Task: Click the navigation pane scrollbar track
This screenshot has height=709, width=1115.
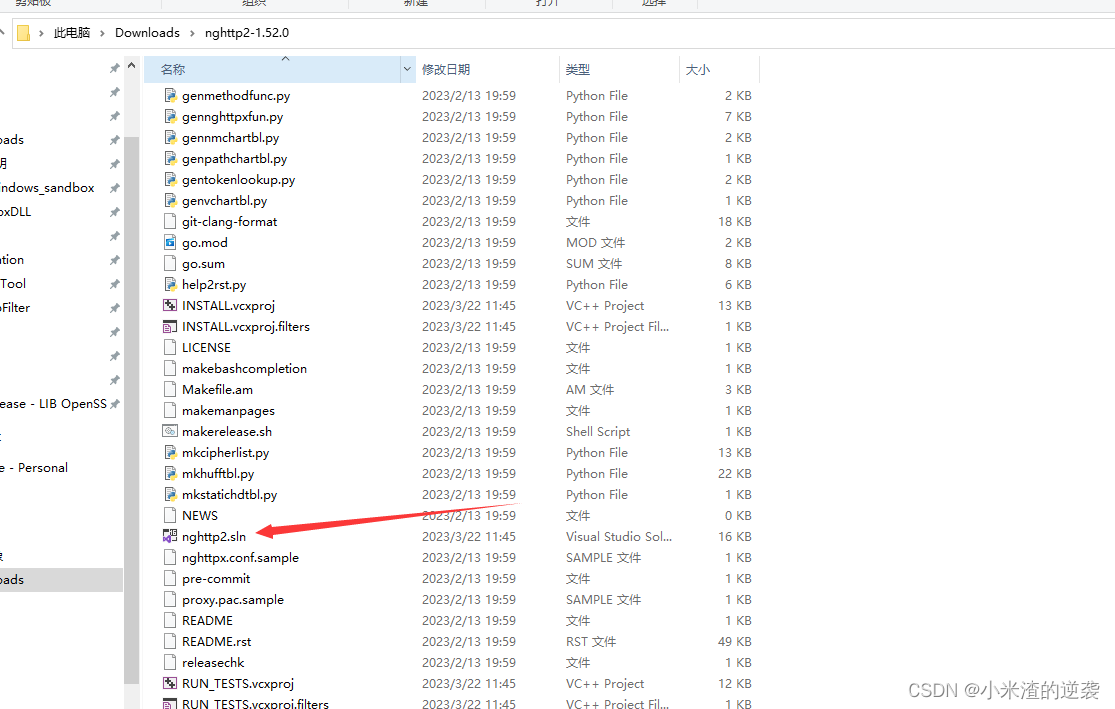Action: [x=132, y=410]
